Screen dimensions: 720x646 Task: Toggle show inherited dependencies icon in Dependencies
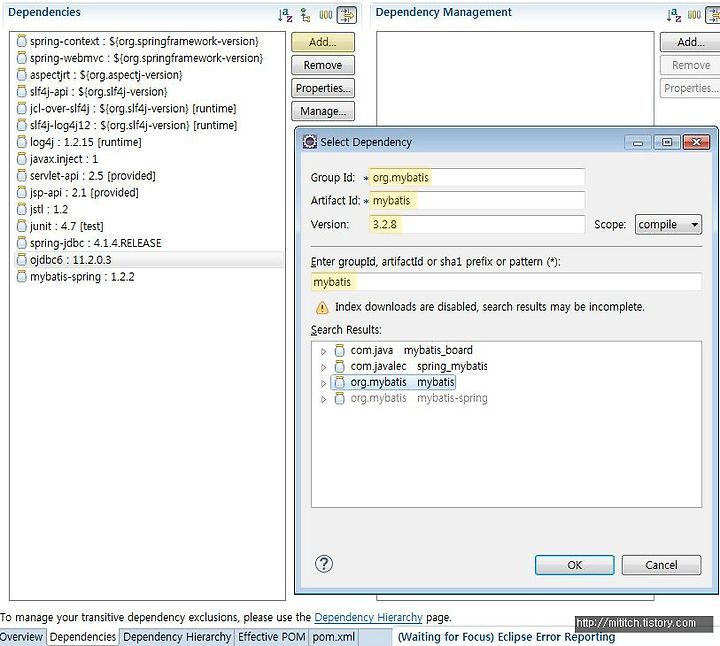[305, 15]
